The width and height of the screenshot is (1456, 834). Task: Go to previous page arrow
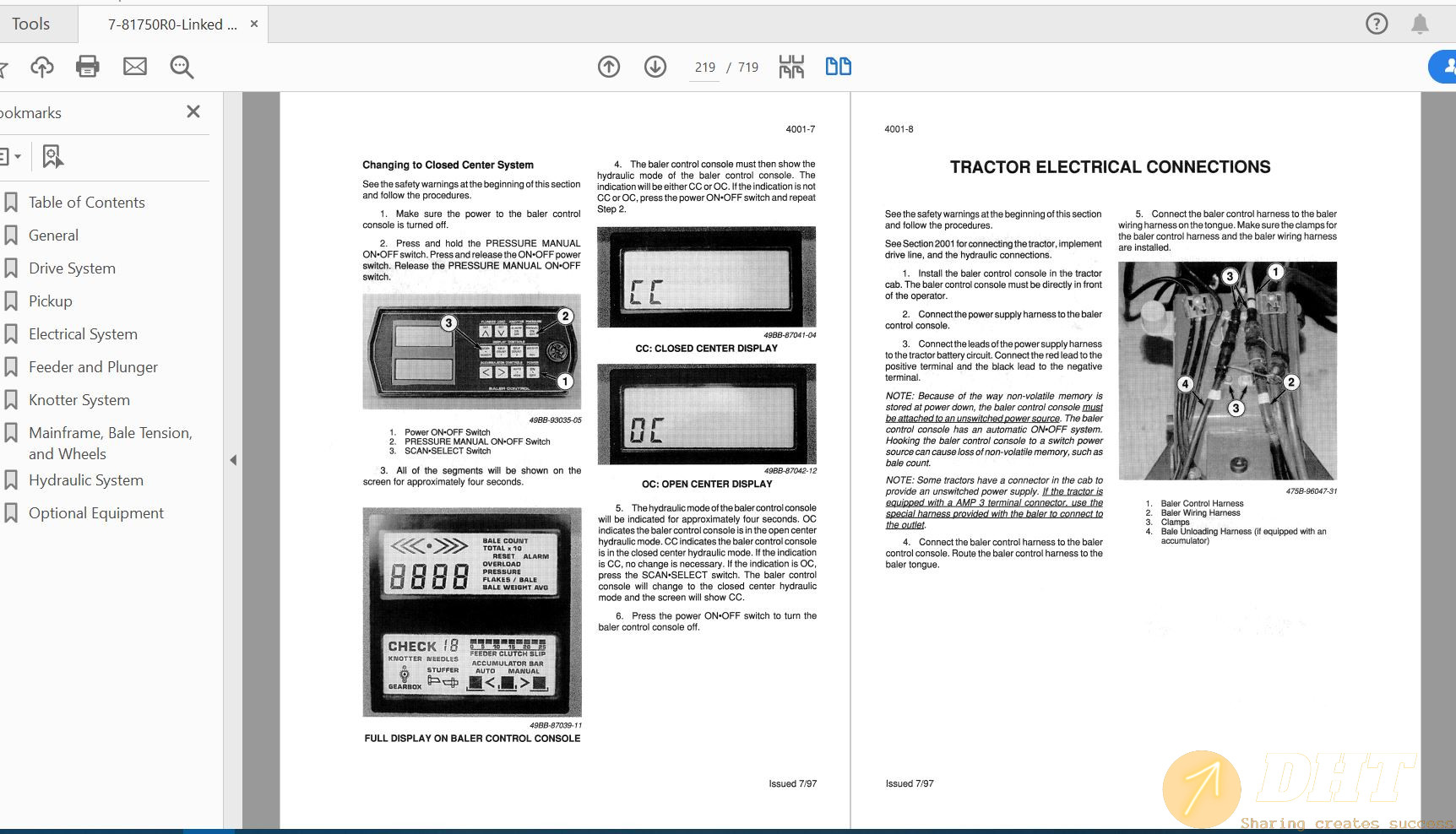point(609,67)
